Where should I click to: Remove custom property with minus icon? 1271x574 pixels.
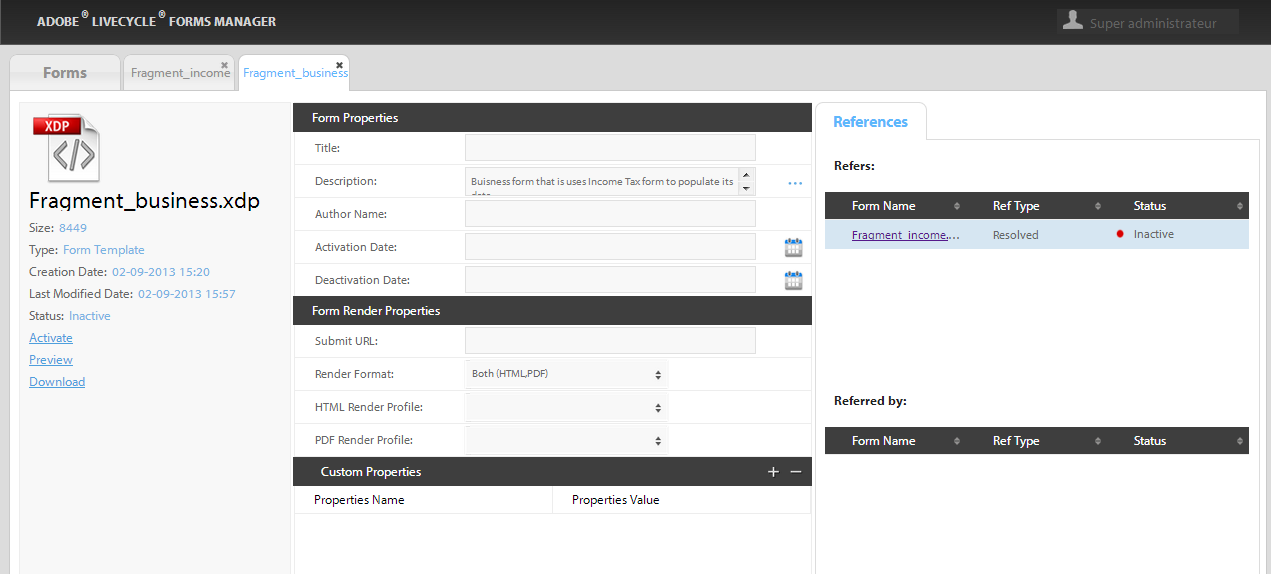click(796, 472)
